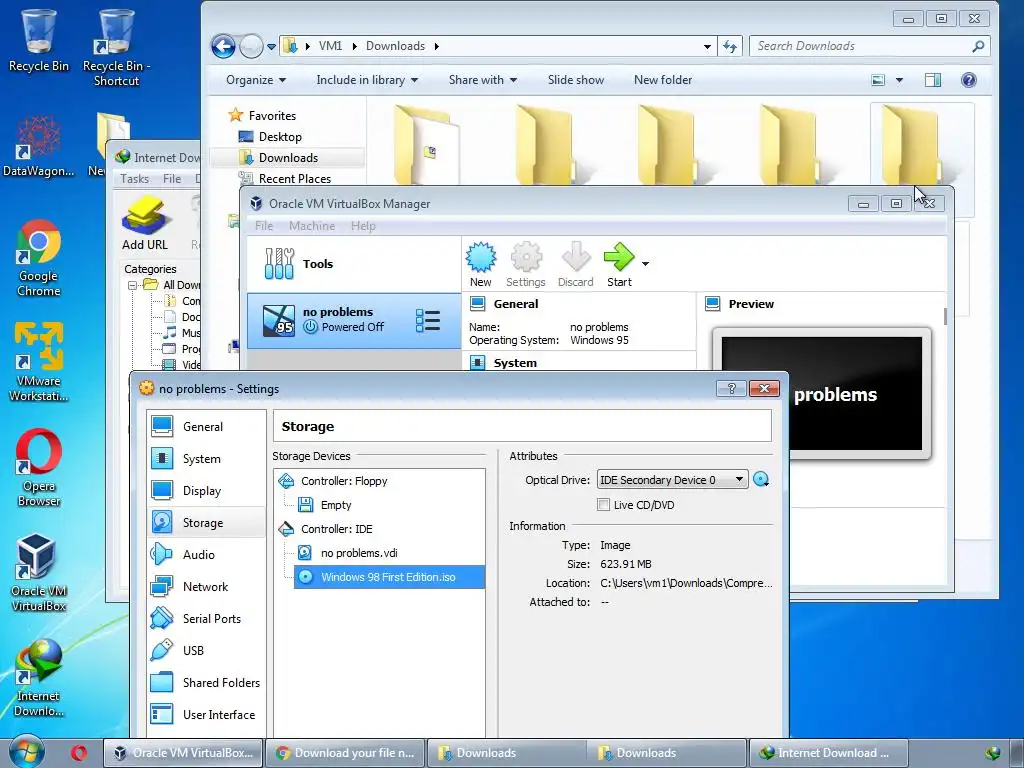Open the File menu in VirtualBox Manager
The height and width of the screenshot is (768, 1024).
click(x=264, y=226)
